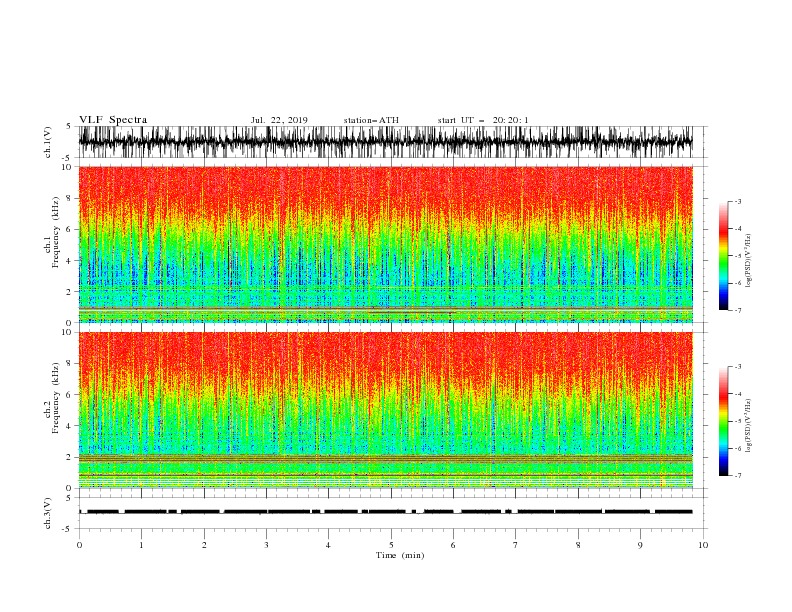Click the lower 'log(PSD)(V²/Hz)' colorbar label

coord(749,425)
